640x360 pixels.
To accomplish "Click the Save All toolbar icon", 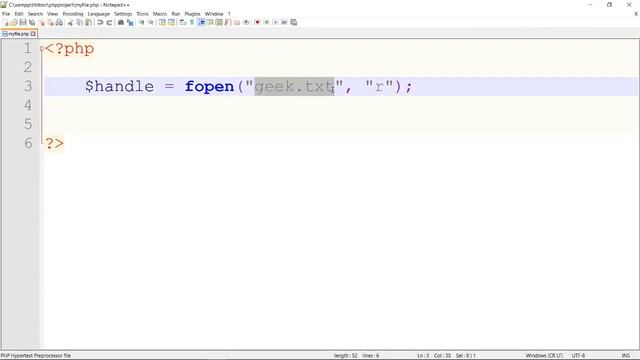I will tap(32, 22).
